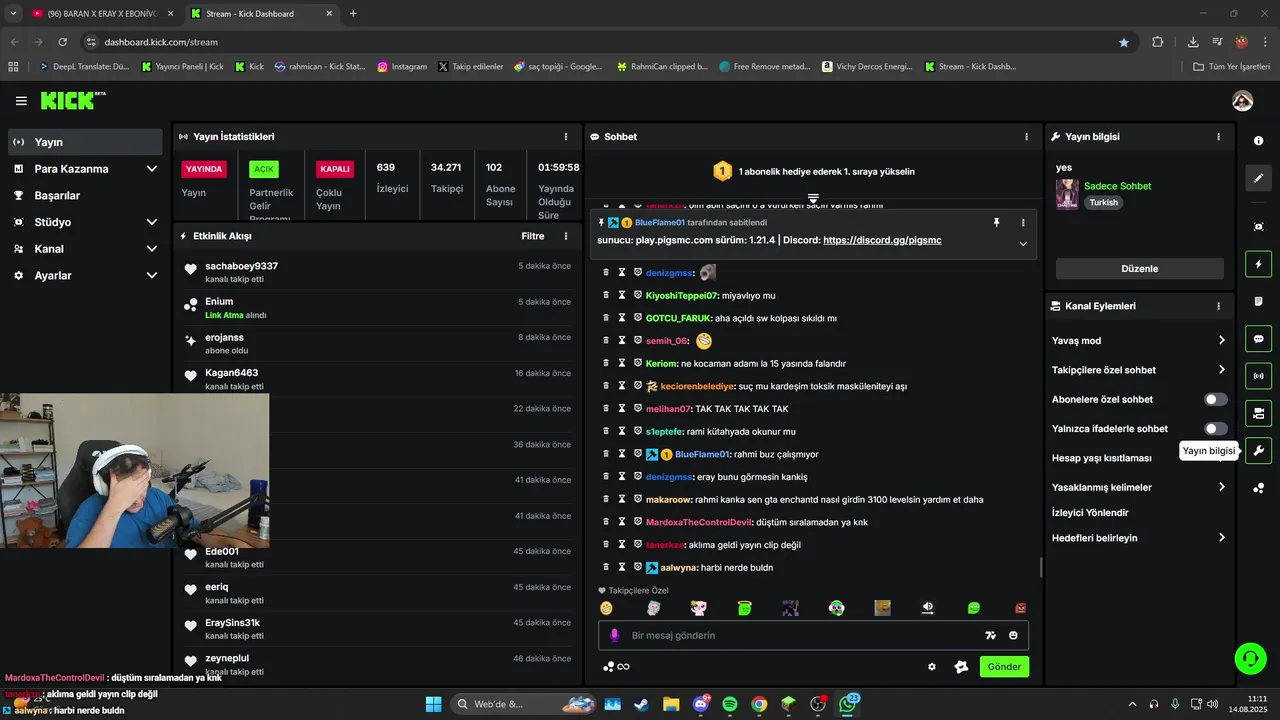Toggle the channel actions icon in right sidebar
Image resolution: width=1280 pixels, height=720 pixels.
(x=1259, y=413)
